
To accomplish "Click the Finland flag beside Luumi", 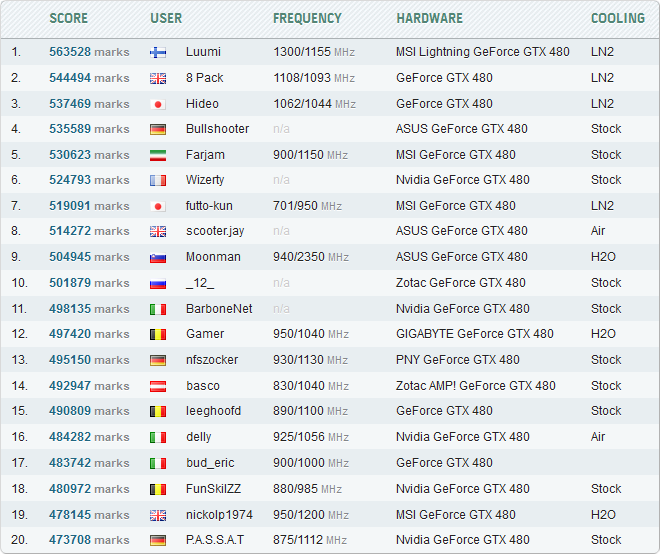I will tap(158, 52).
